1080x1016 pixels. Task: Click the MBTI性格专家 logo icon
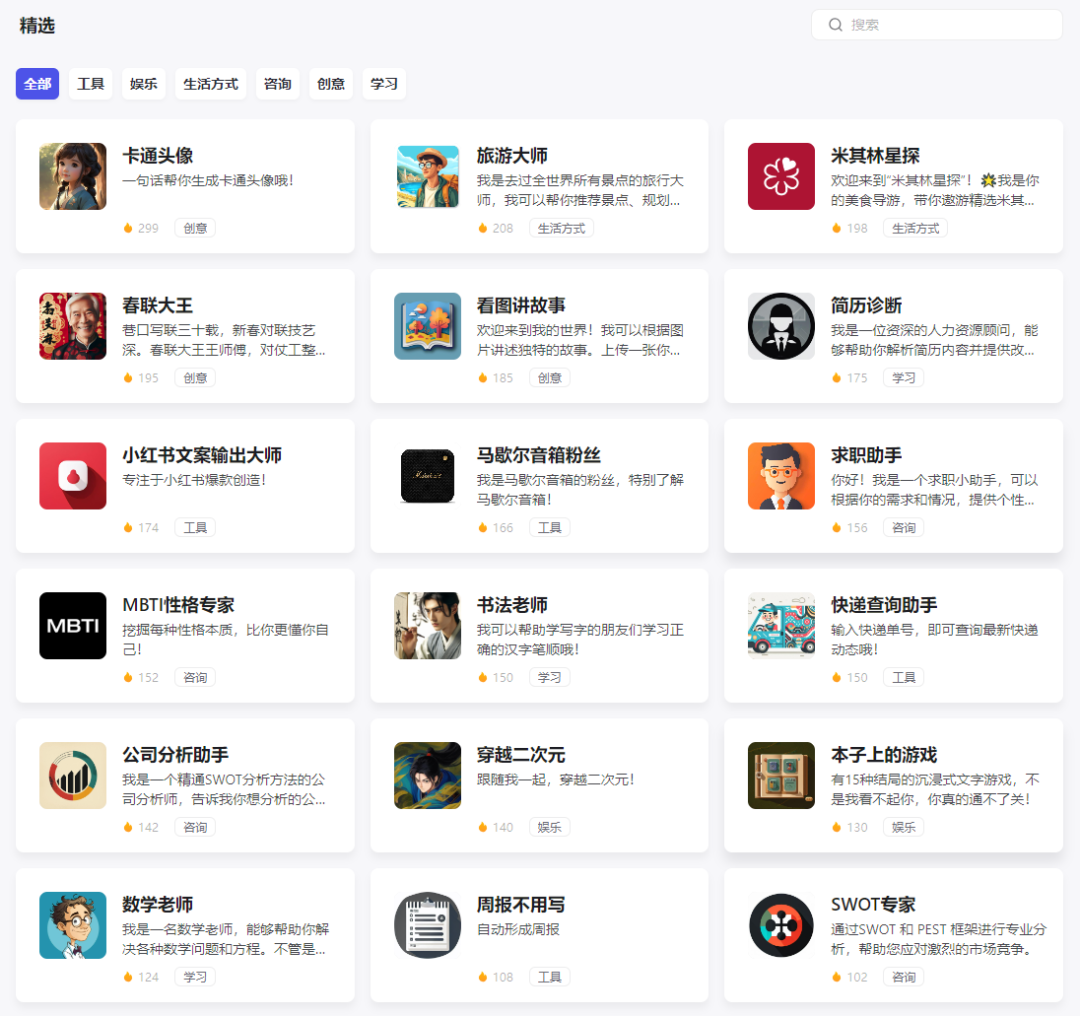point(72,625)
